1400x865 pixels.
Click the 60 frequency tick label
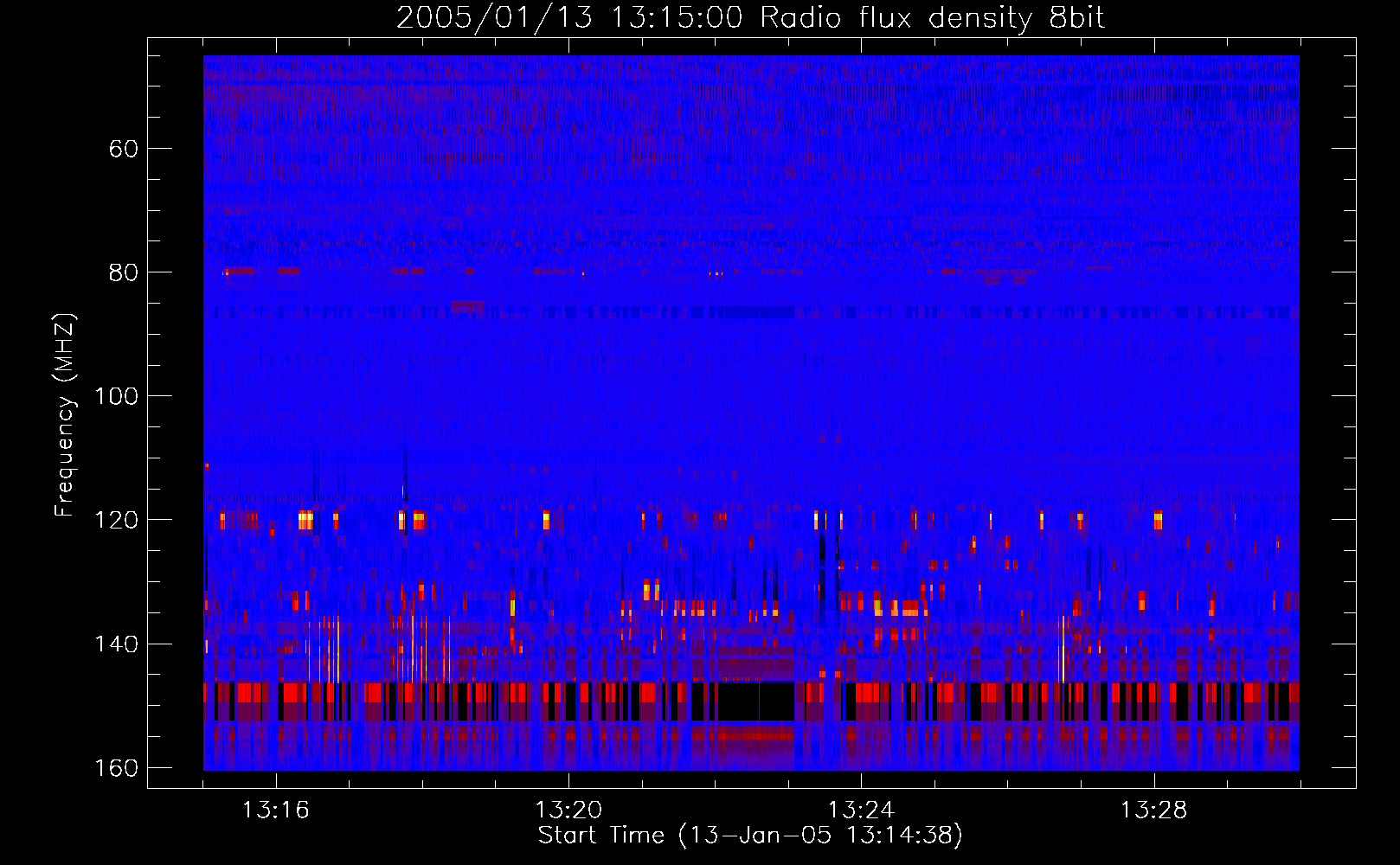pyautogui.click(x=124, y=149)
